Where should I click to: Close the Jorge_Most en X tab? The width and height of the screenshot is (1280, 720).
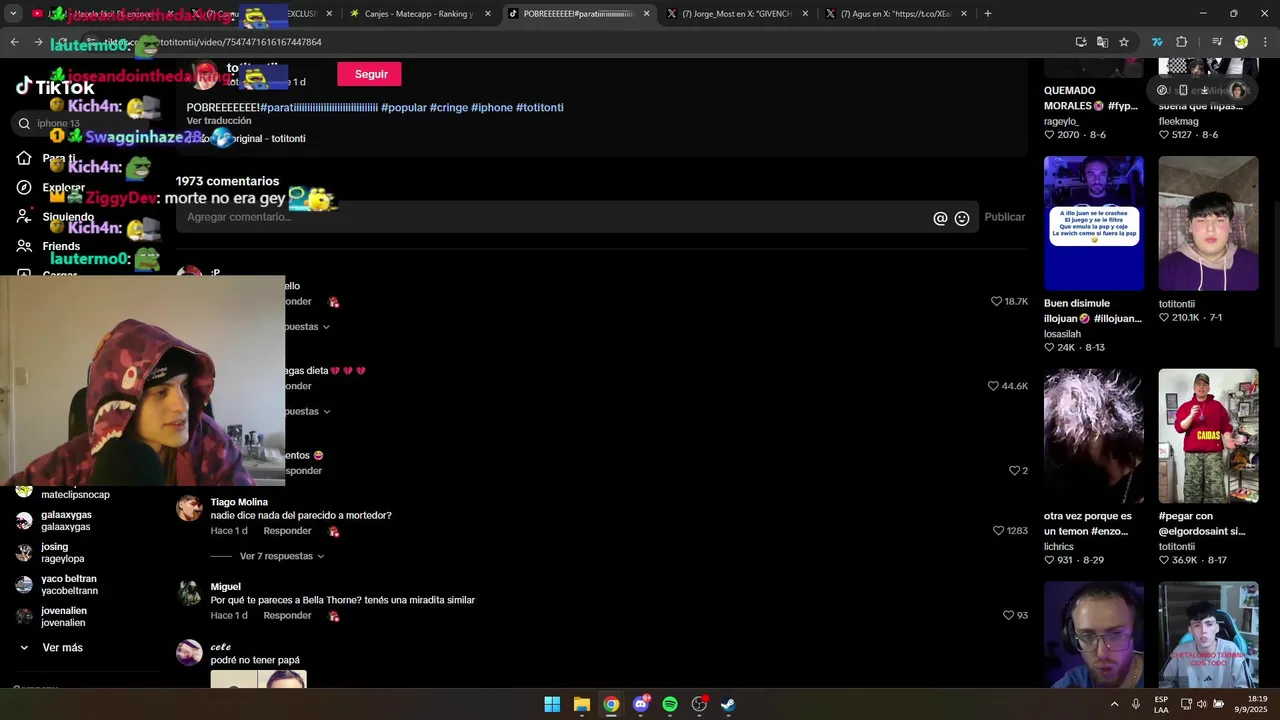coord(805,14)
